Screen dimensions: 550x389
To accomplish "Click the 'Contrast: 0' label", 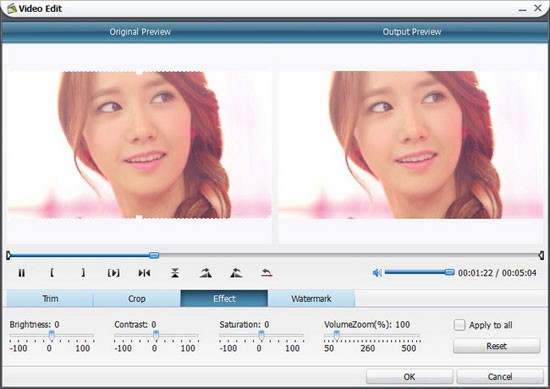I will coord(135,324).
